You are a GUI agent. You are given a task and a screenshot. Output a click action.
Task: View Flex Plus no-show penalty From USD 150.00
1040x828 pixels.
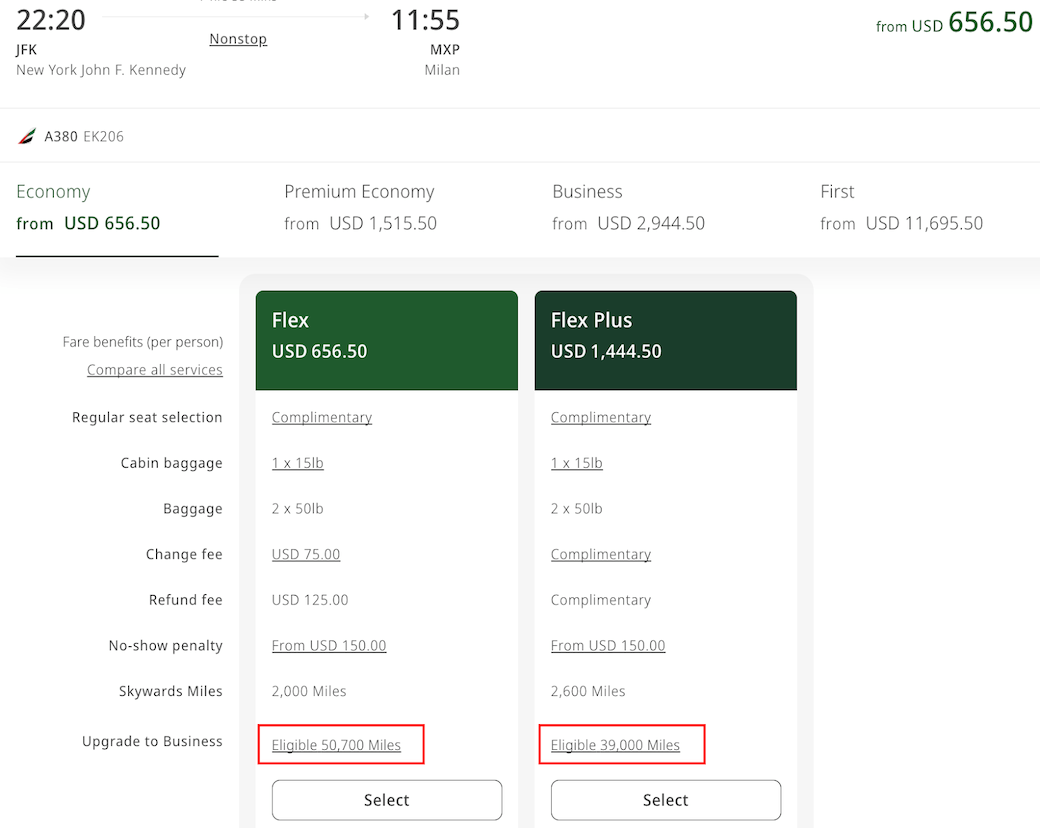608,646
